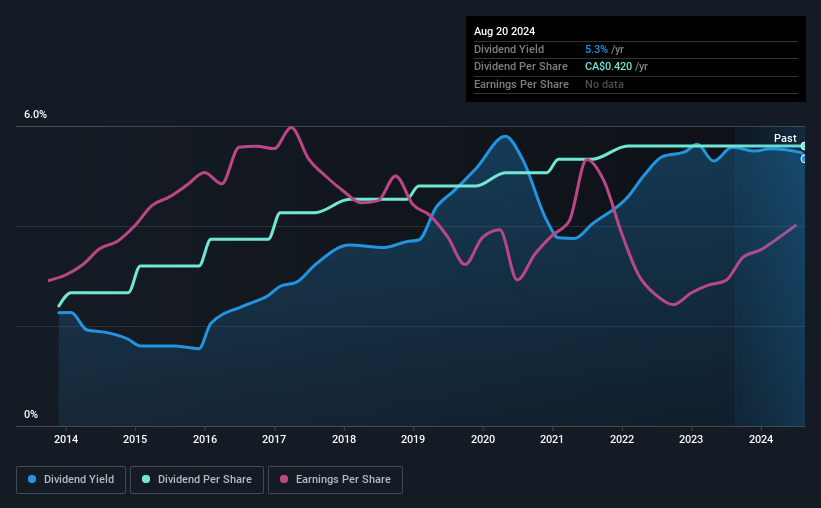Click the teal endpoint marker on chart

[x=804, y=146]
